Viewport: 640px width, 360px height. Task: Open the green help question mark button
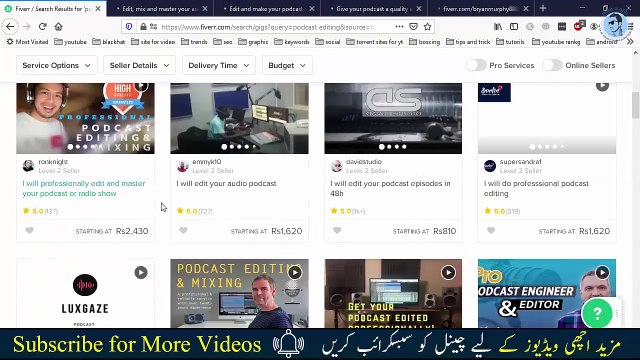click(x=597, y=313)
